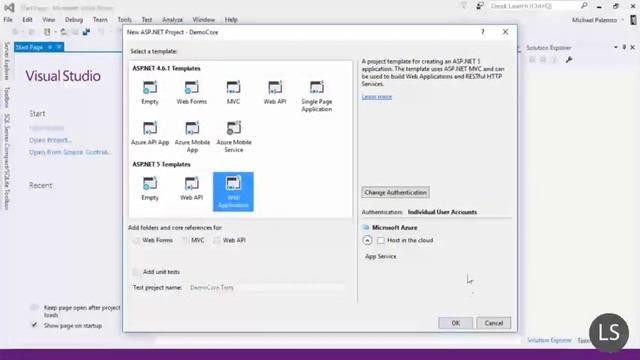The width and height of the screenshot is (640, 360).
Task: Pick the Azure Mobile Service template
Action: coord(234,137)
